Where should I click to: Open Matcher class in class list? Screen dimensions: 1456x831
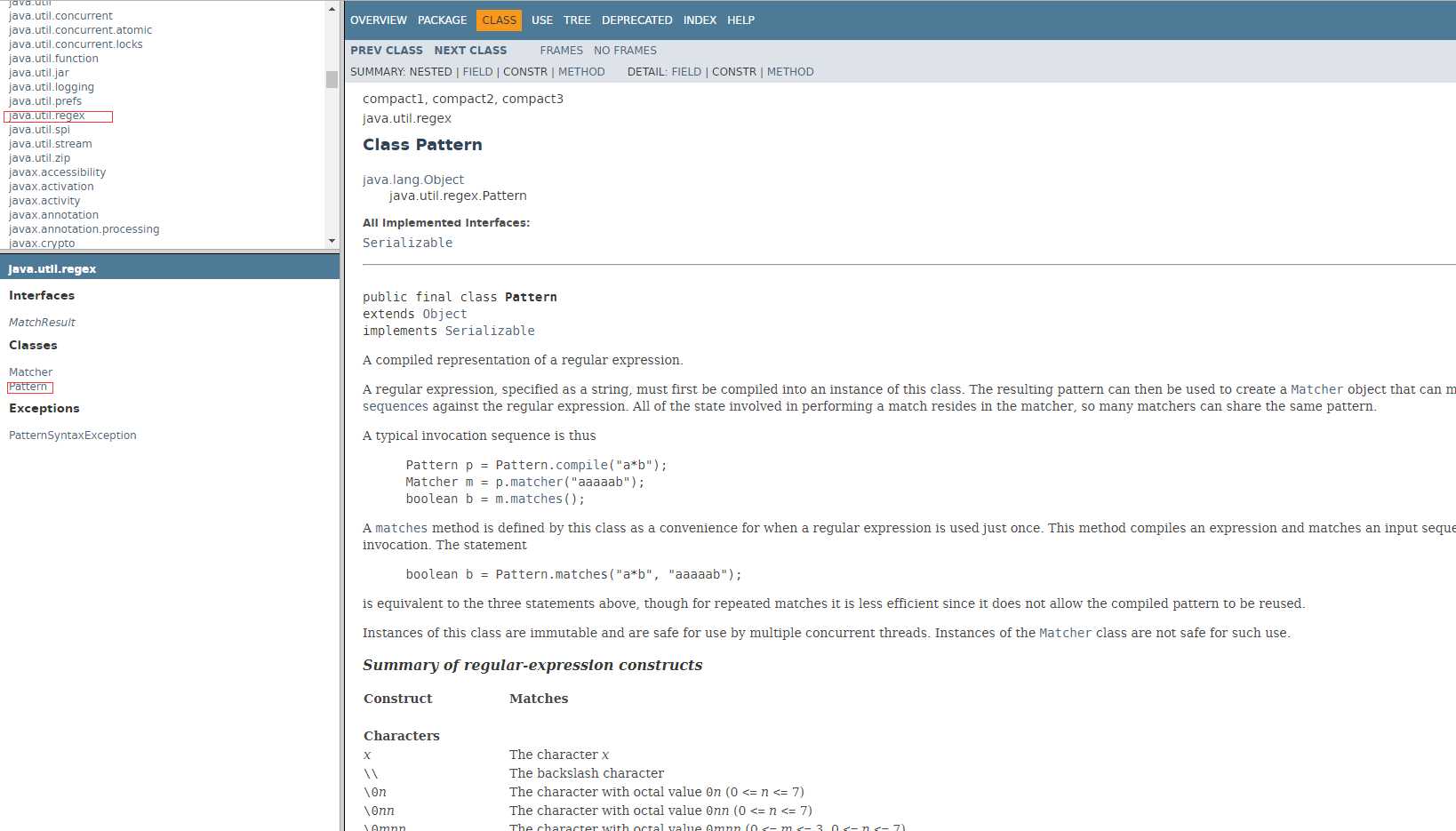tap(30, 372)
